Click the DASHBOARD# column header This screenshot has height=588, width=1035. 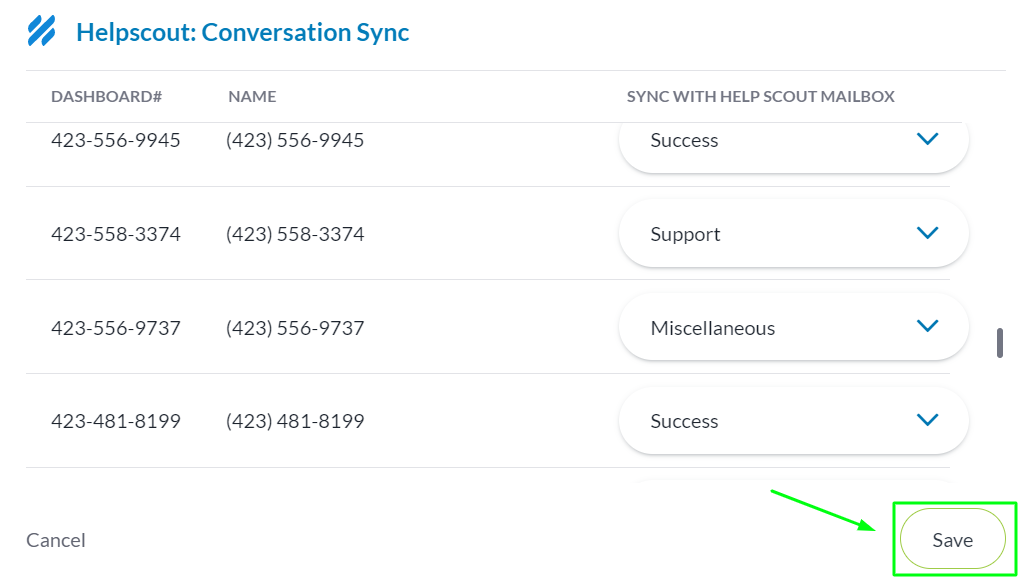(106, 97)
